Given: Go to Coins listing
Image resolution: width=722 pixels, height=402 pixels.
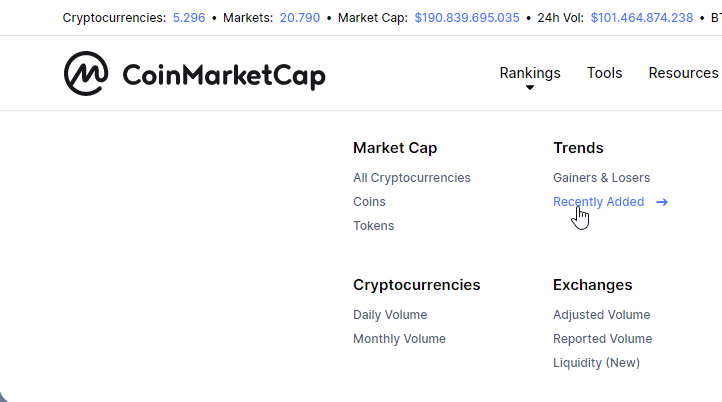Looking at the screenshot, I should (x=369, y=202).
